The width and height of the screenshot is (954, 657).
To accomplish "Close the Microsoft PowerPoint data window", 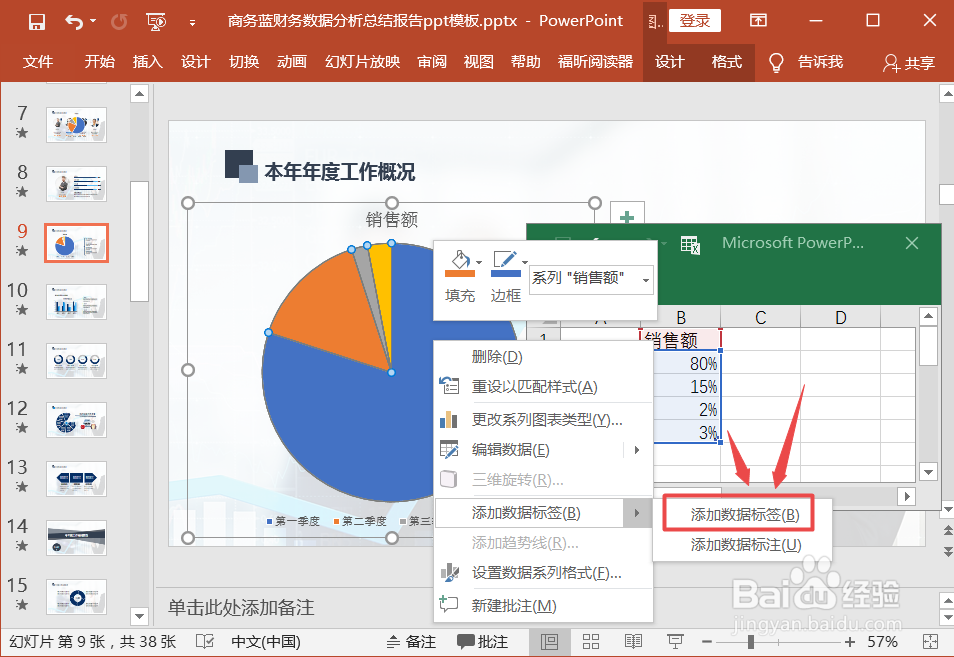I will coord(912,243).
